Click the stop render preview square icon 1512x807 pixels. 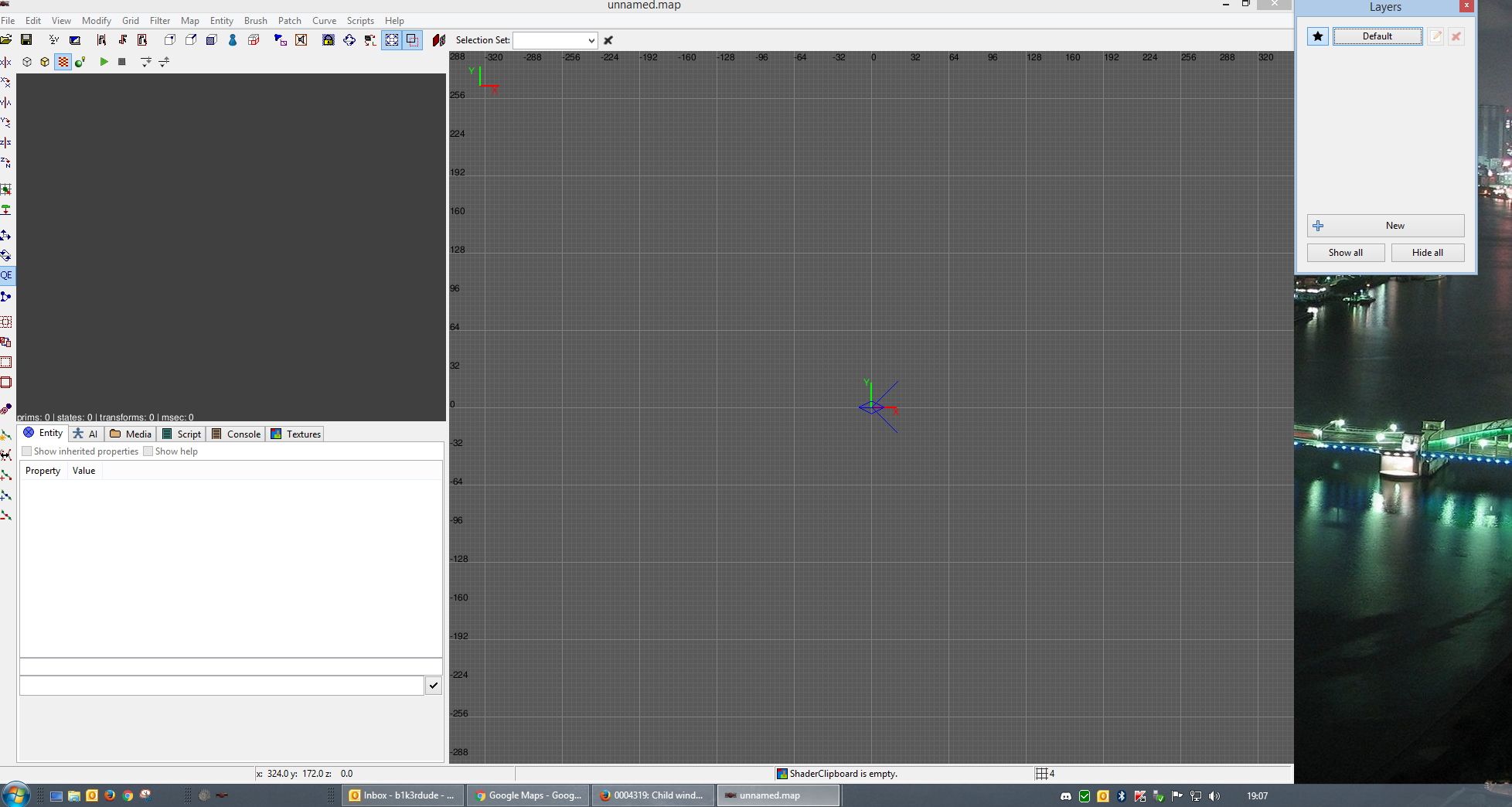pyautogui.click(x=121, y=62)
